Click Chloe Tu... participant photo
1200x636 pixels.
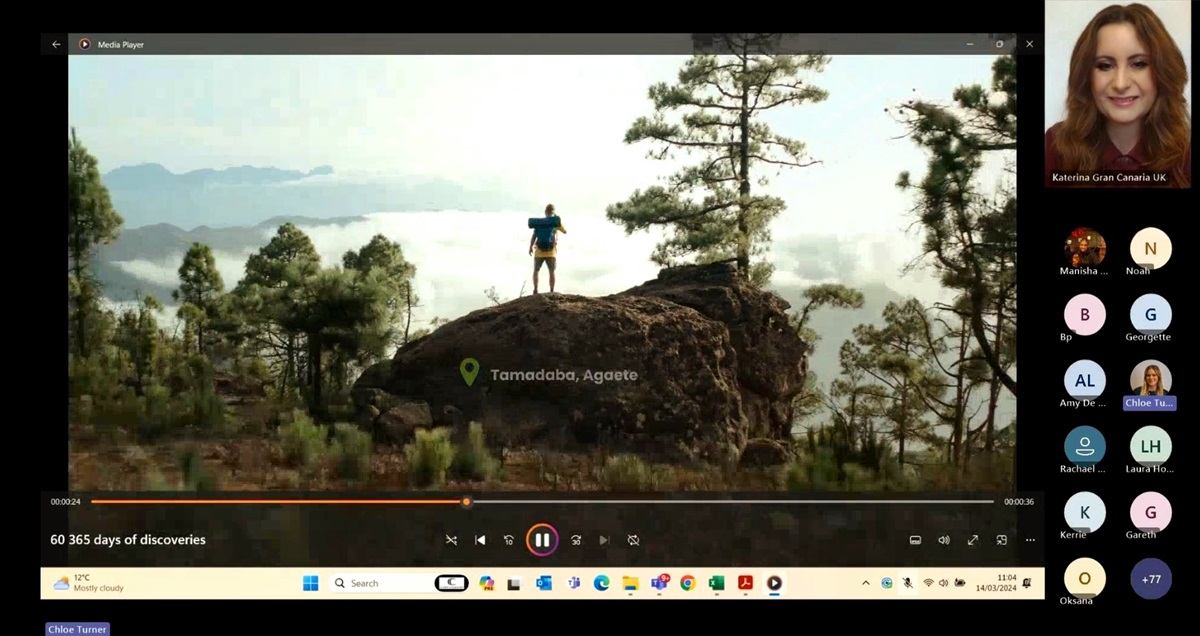(1151, 380)
